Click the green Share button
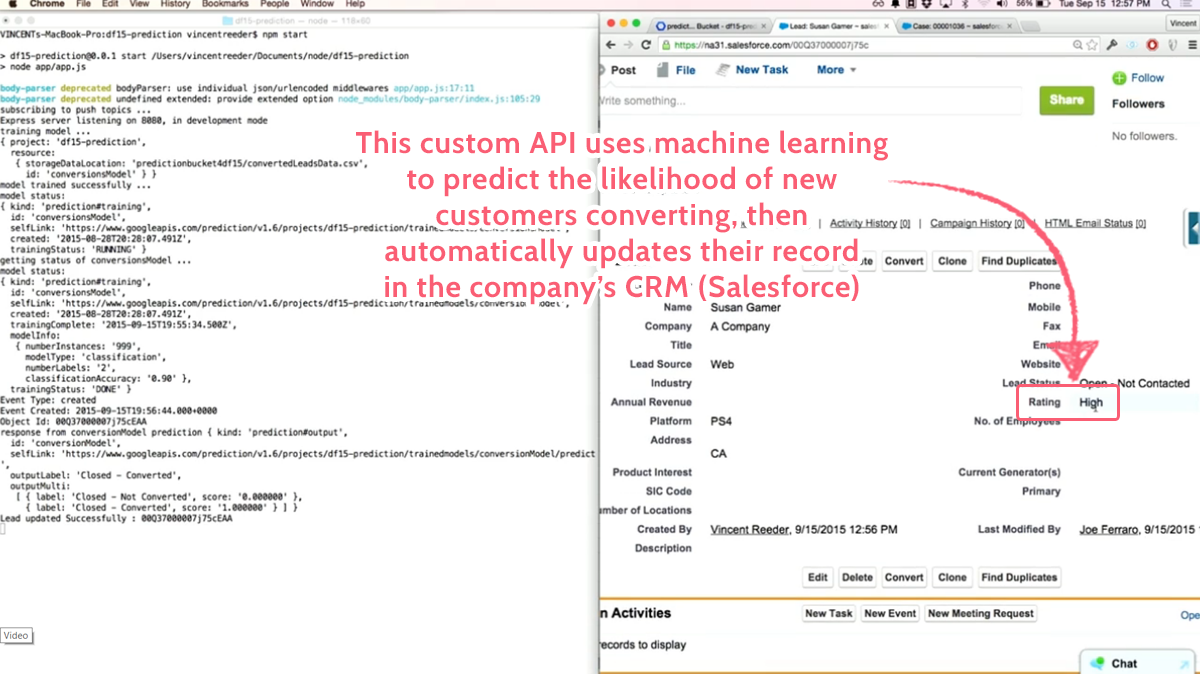Screen dimensions: 1200x674 point(1066,100)
